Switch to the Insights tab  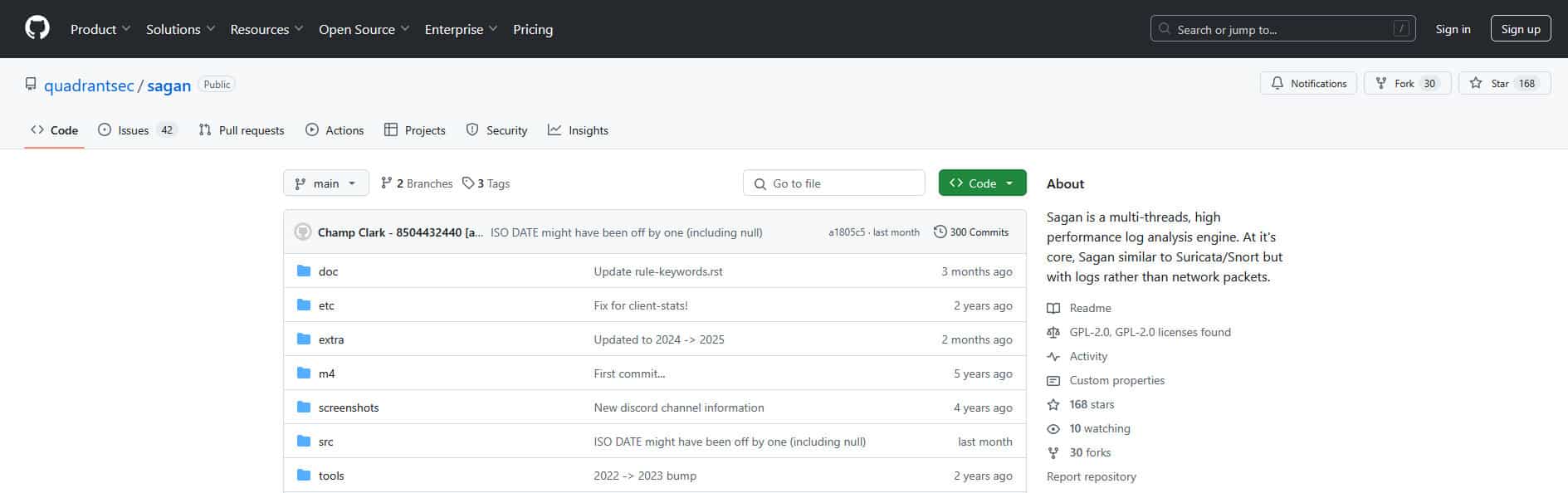pyautogui.click(x=579, y=130)
